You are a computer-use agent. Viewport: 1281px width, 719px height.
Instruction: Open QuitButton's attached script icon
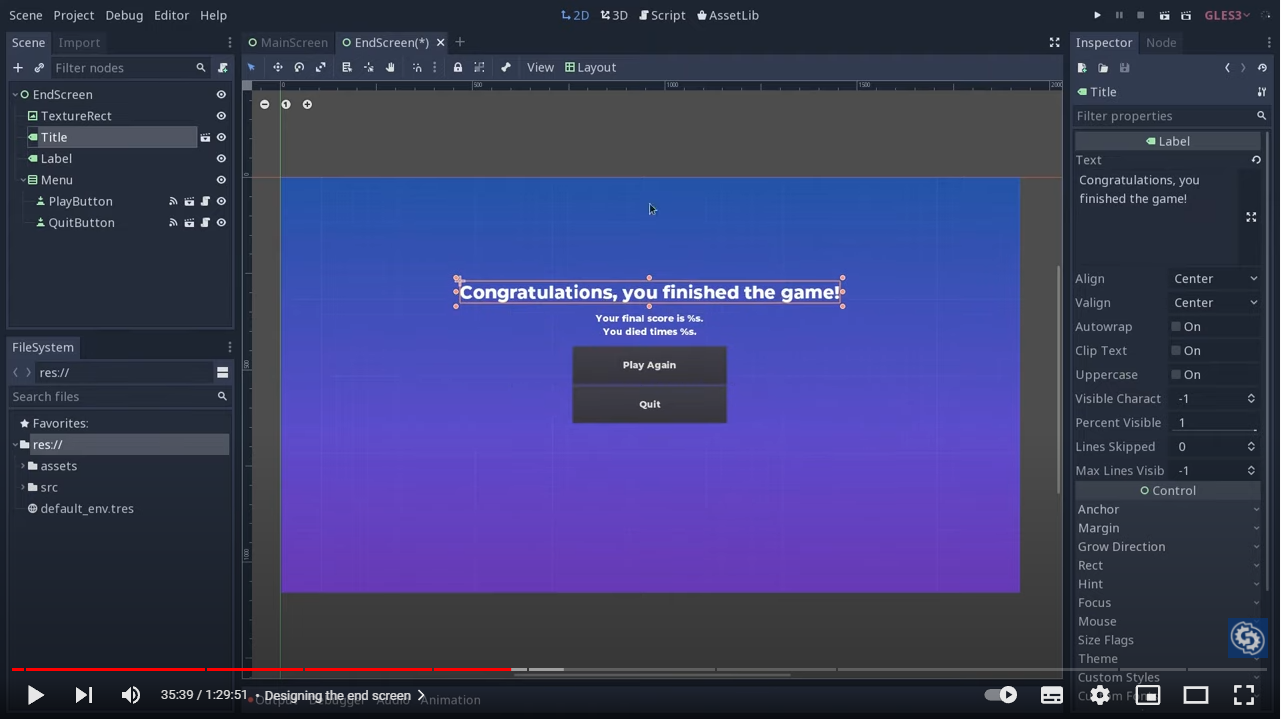[205, 222]
